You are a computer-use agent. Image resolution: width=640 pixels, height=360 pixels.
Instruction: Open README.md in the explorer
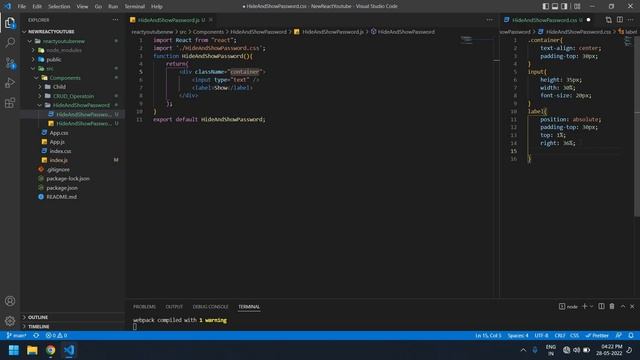coord(61,197)
